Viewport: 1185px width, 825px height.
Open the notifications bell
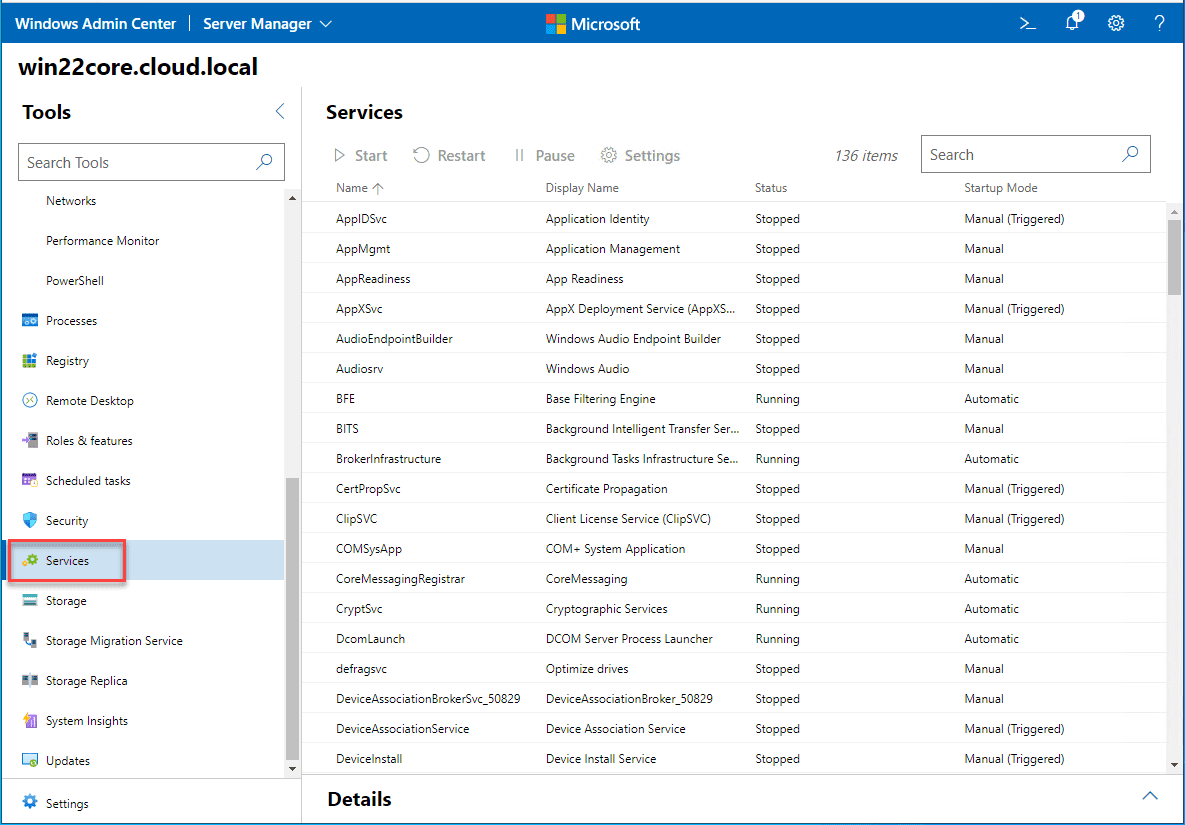pyautogui.click(x=1071, y=22)
